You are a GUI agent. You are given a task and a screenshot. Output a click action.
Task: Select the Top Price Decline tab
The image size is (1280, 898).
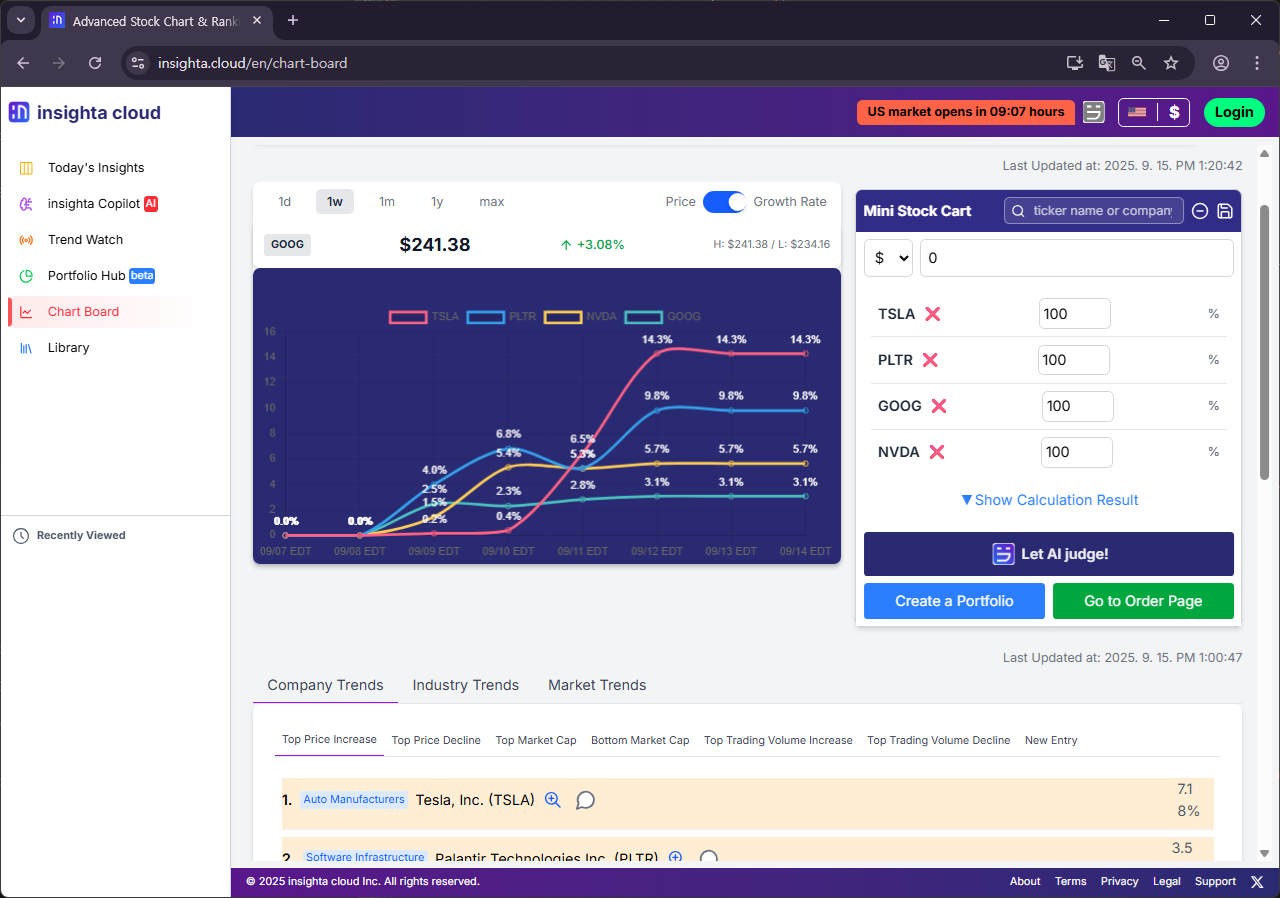click(436, 740)
